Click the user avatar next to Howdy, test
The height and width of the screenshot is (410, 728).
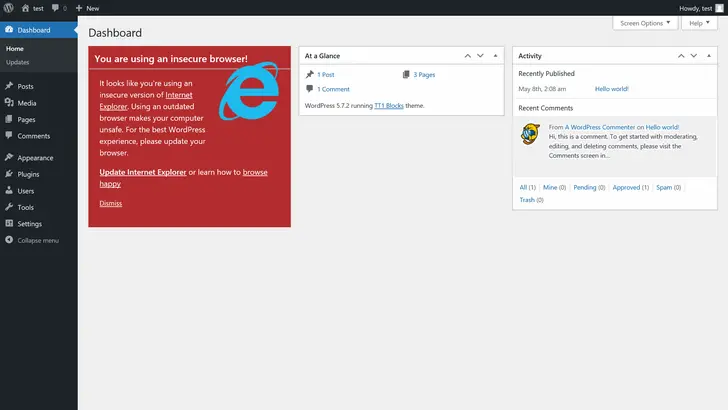719,8
